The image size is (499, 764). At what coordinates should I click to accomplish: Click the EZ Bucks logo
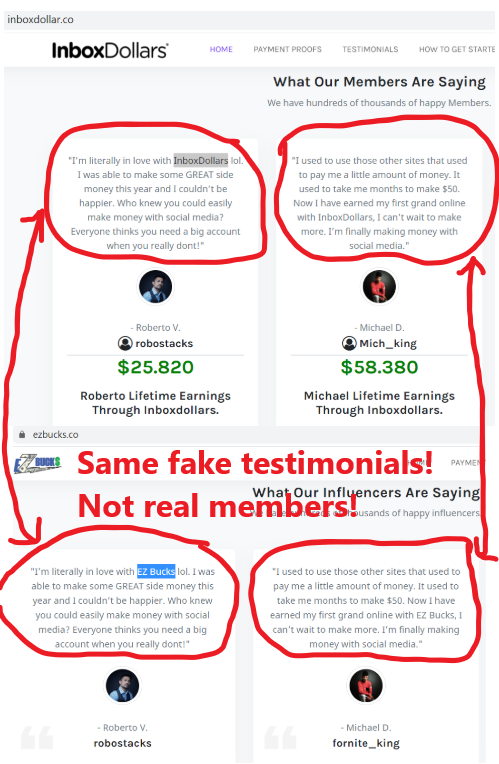[x=37, y=464]
